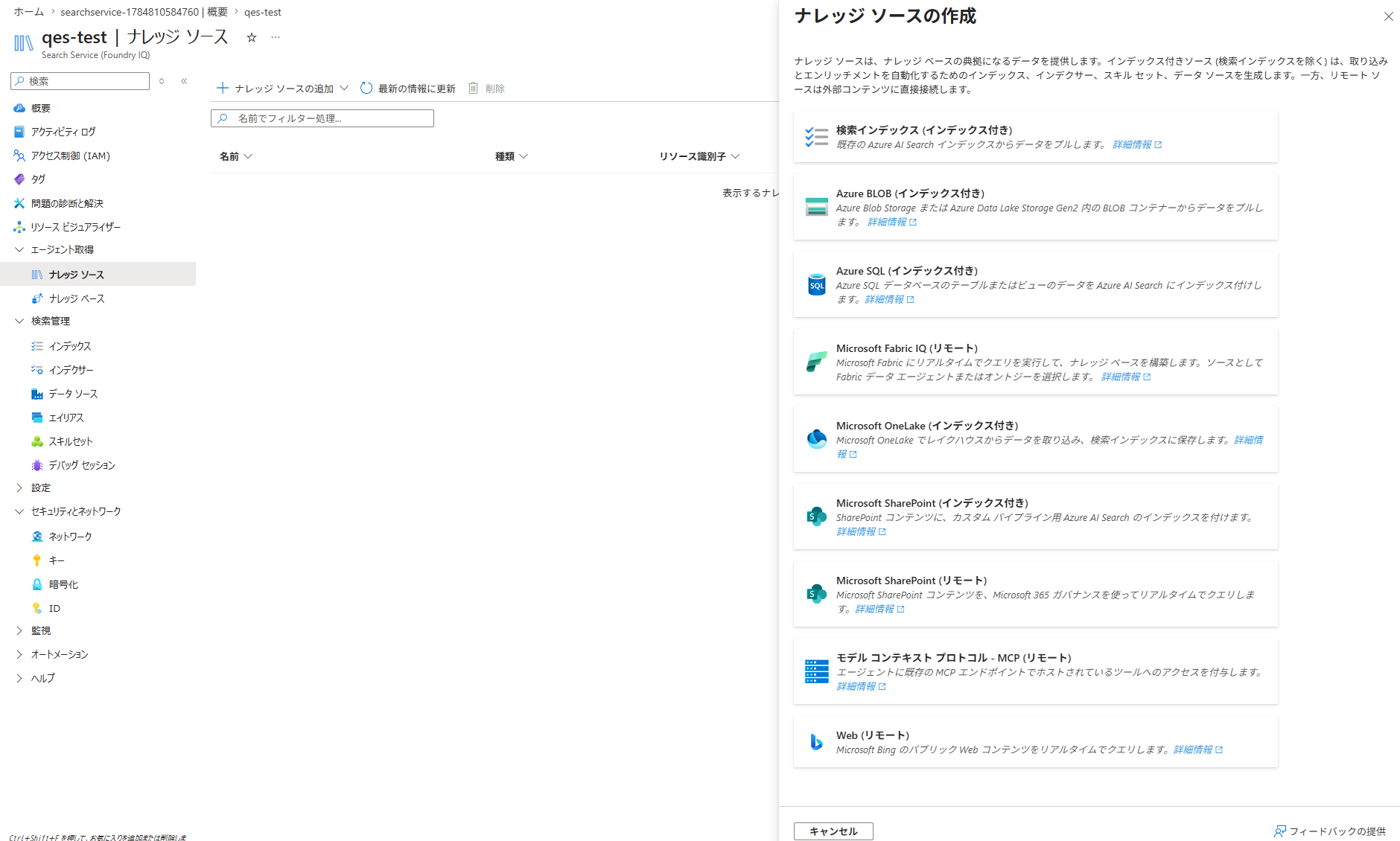The image size is (1400, 841).
Task: Click searchservice-1784810584760 | 概要 breadcrumb
Action: (144, 12)
